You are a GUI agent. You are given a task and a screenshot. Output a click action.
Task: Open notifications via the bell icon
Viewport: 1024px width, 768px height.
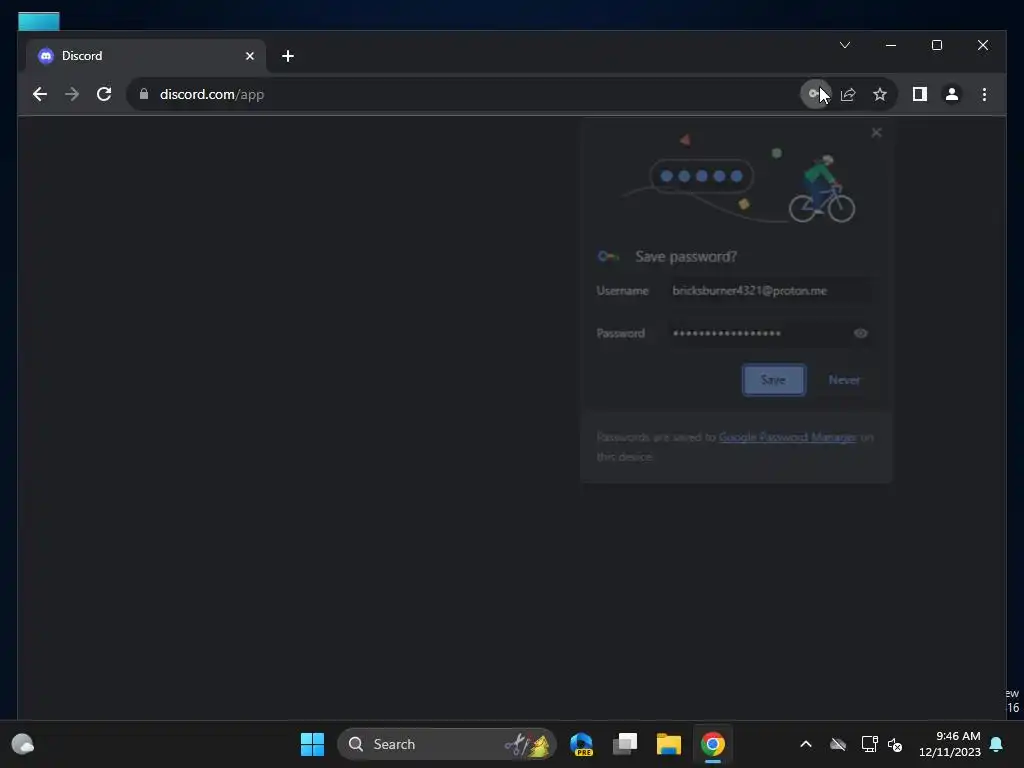997,744
